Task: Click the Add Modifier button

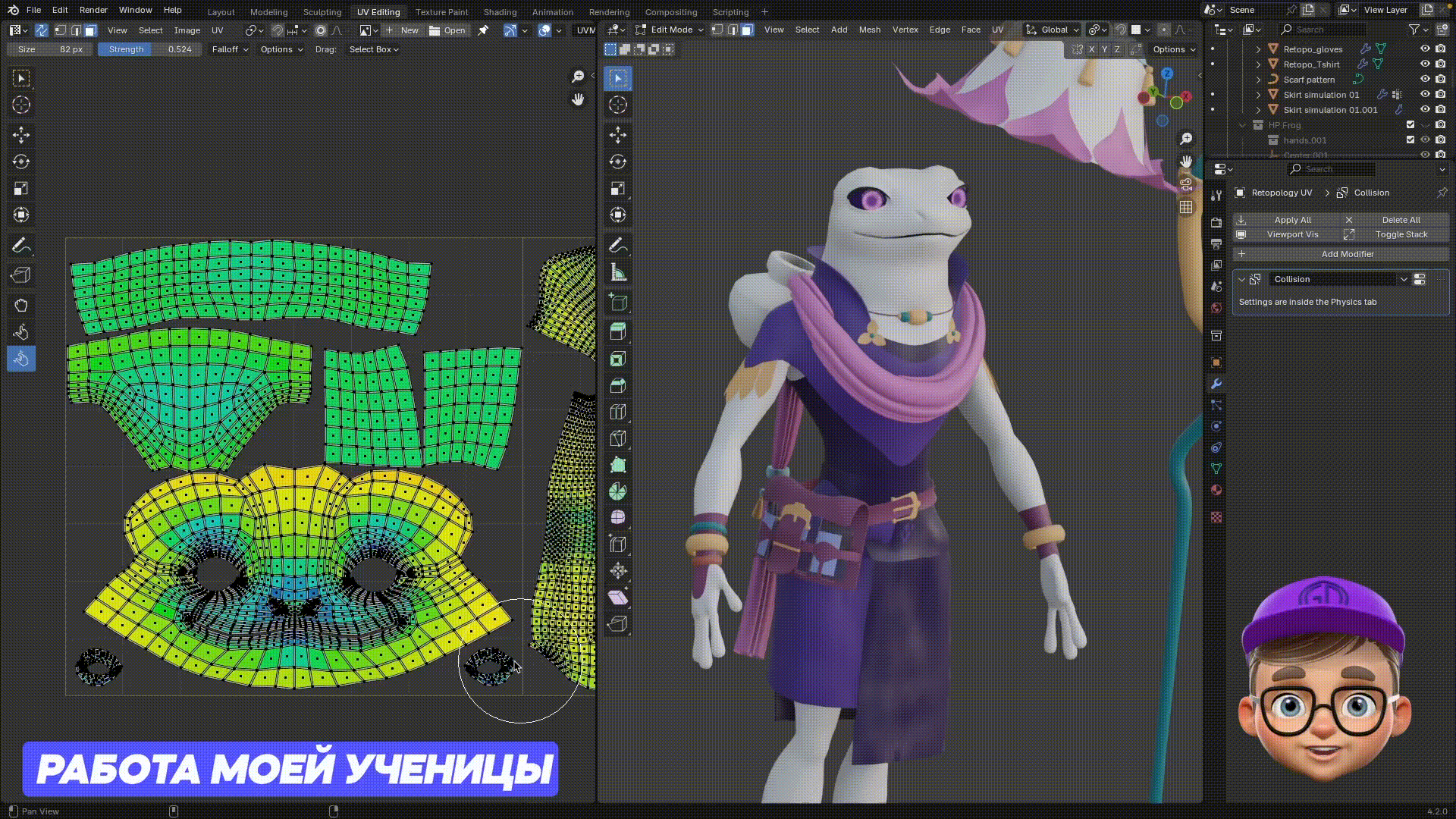Action: coord(1341,254)
